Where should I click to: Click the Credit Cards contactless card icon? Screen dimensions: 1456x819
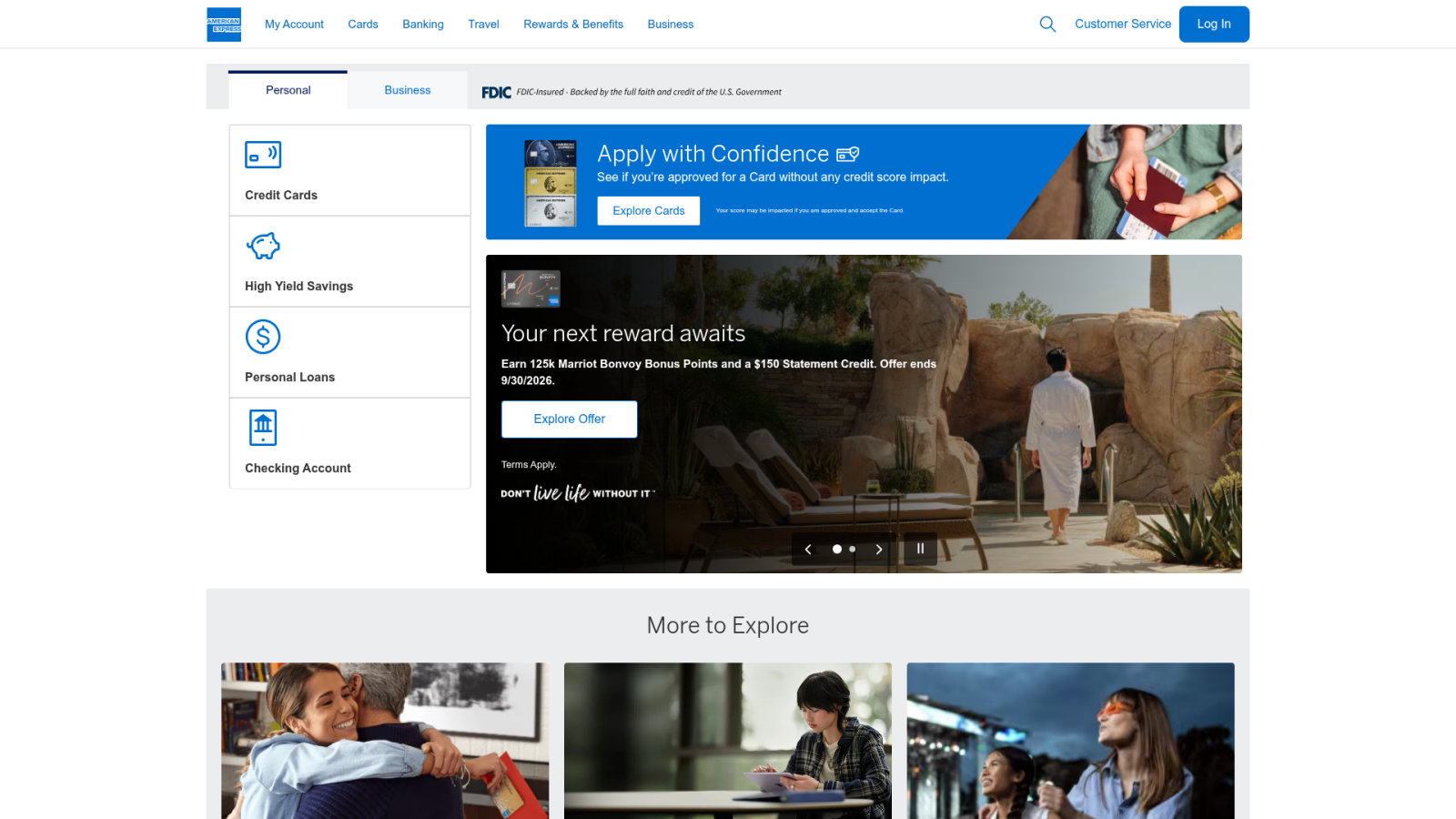pos(263,155)
